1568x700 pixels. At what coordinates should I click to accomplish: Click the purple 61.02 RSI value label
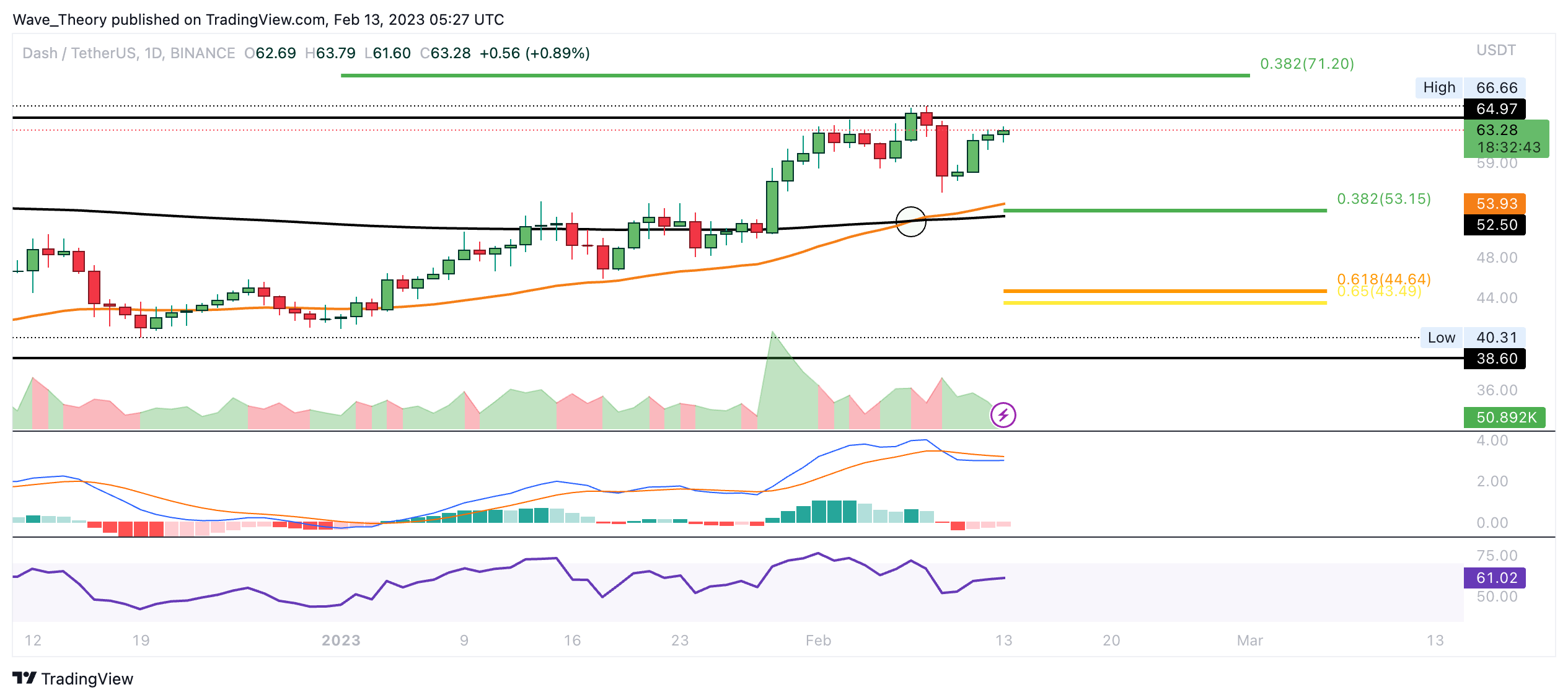click(1494, 578)
